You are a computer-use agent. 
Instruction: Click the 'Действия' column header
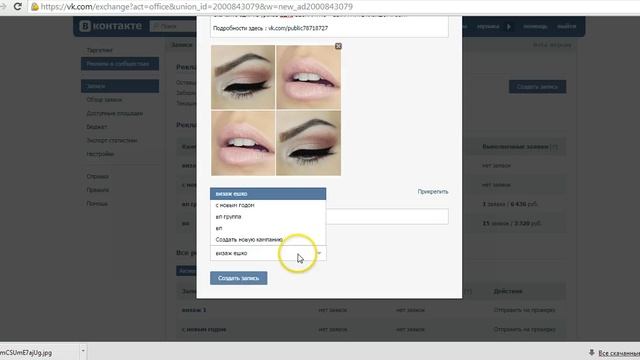tap(508, 291)
